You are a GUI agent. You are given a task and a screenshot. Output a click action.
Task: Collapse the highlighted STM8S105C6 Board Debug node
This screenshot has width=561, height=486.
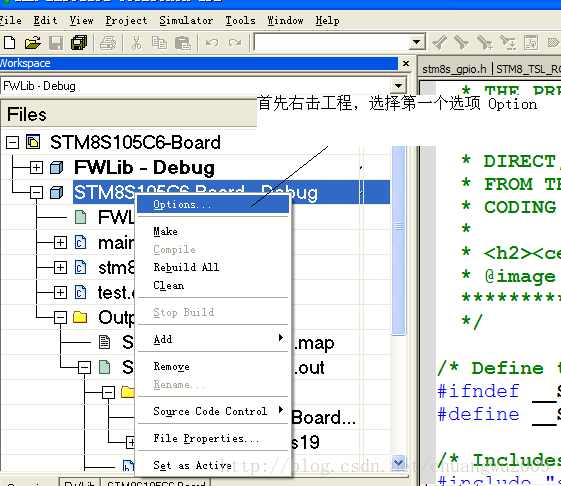[x=36, y=193]
